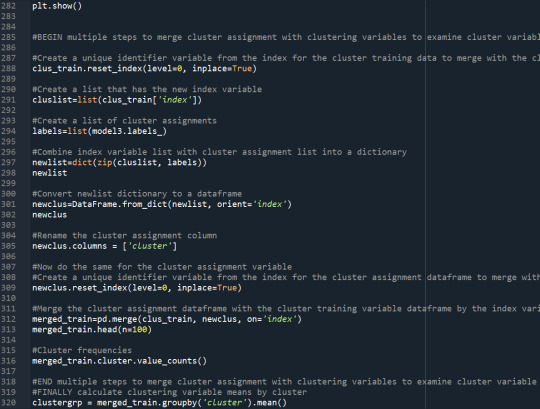Screen dimensions: 540x409
Task: Click the on='index' argument on line 312
Action: (x=272, y=319)
